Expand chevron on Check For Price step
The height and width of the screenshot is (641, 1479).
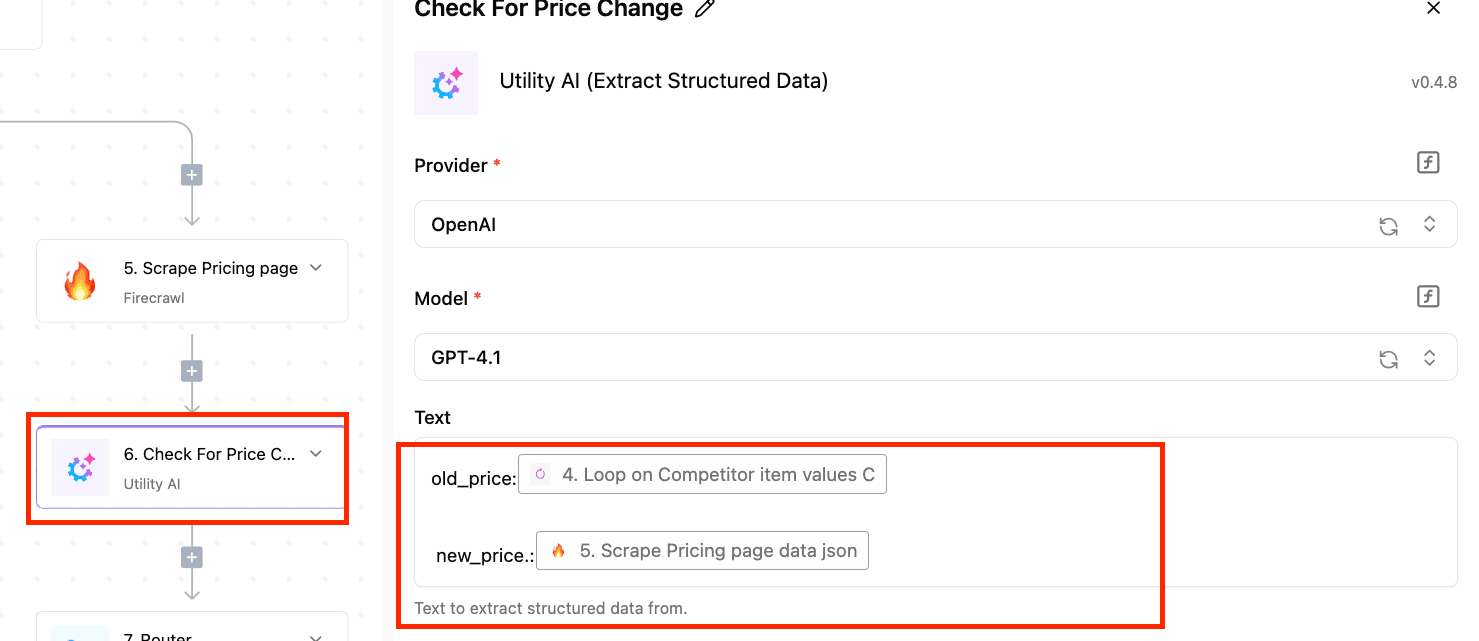pos(316,454)
